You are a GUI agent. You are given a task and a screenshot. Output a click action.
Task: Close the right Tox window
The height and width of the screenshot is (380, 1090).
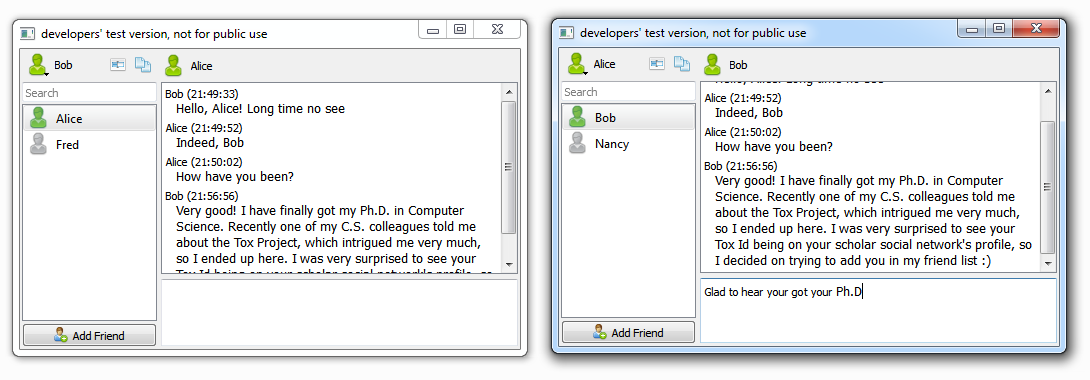1036,28
